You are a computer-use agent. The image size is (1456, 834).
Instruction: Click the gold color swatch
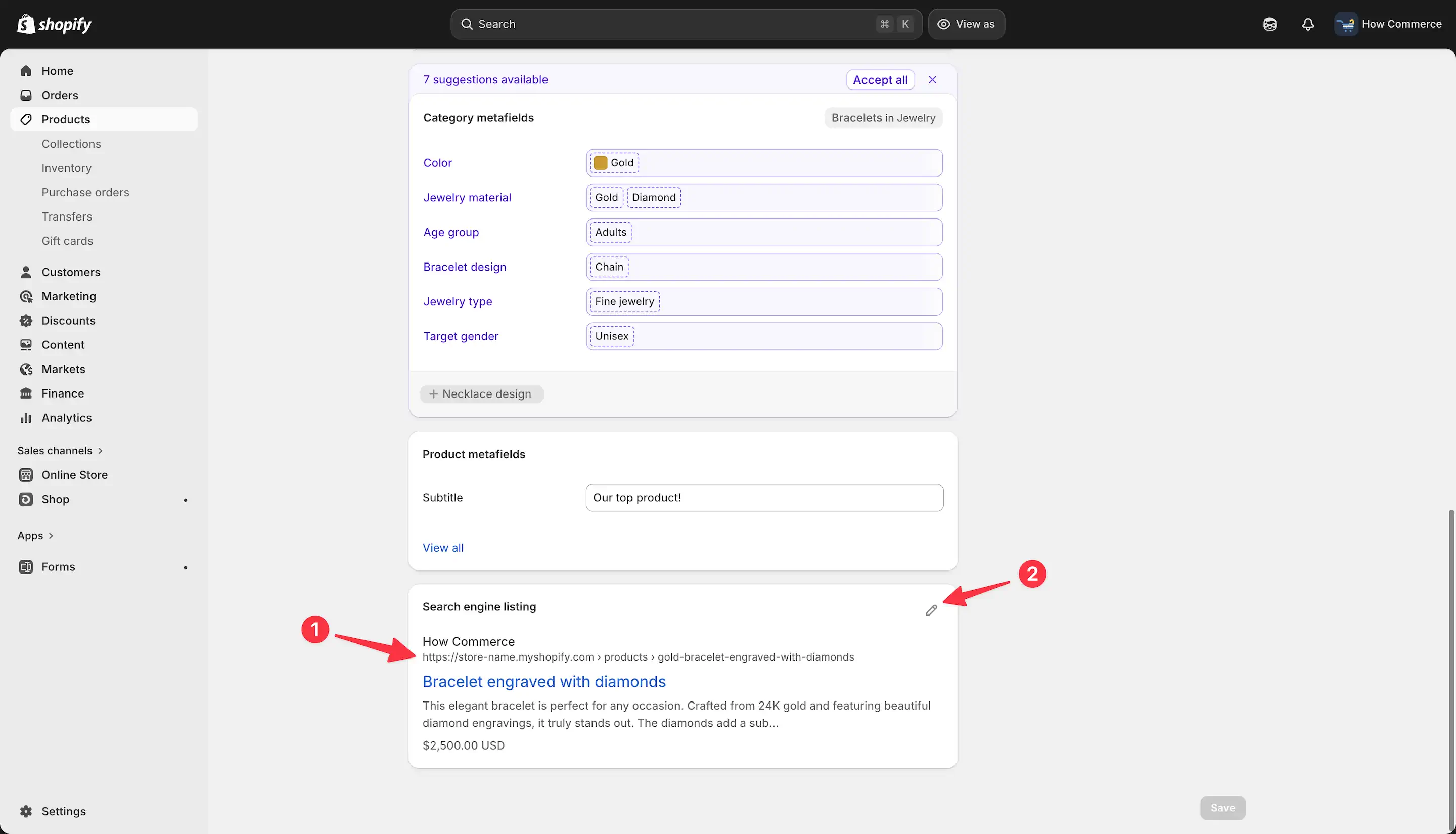pyautogui.click(x=600, y=163)
